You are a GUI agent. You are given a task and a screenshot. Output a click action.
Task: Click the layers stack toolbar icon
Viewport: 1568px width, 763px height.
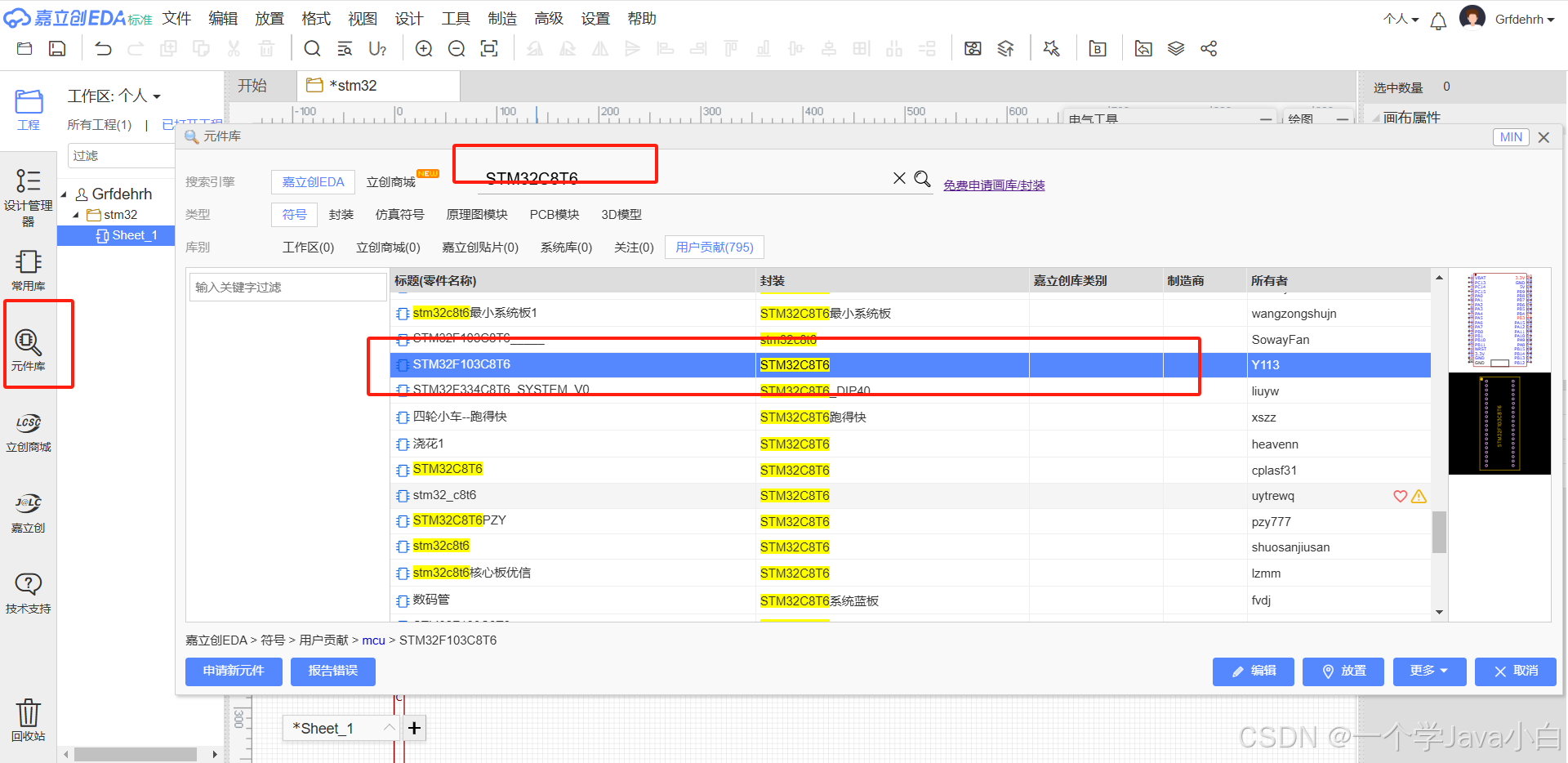(1176, 49)
